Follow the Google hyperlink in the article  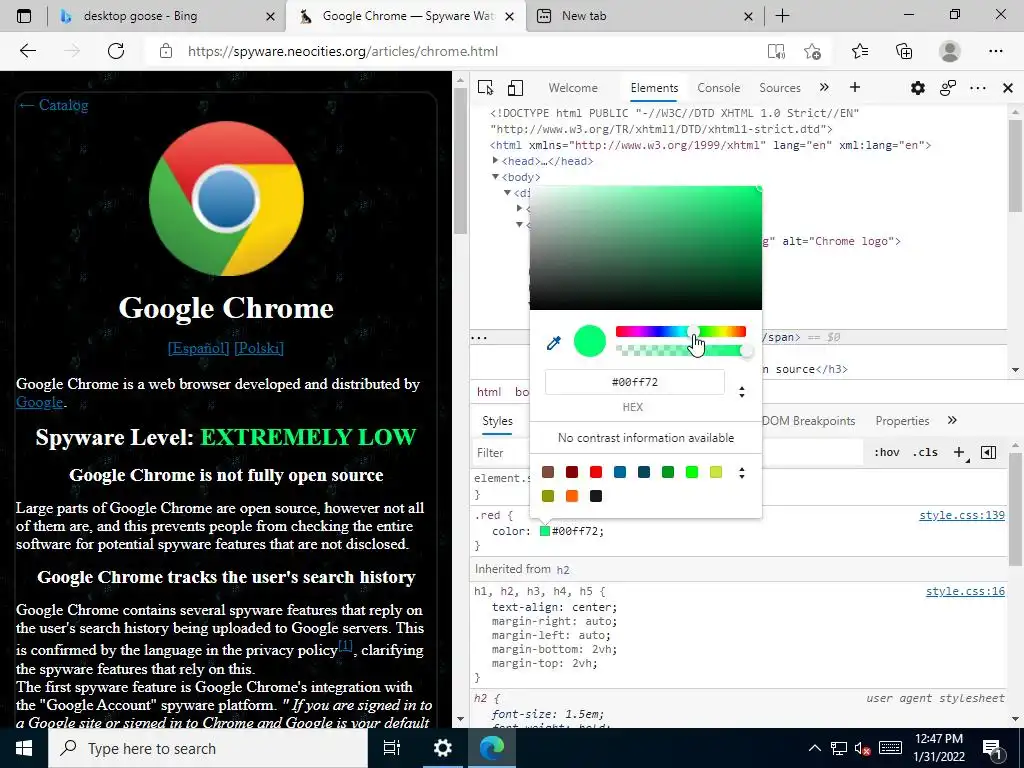40,402
